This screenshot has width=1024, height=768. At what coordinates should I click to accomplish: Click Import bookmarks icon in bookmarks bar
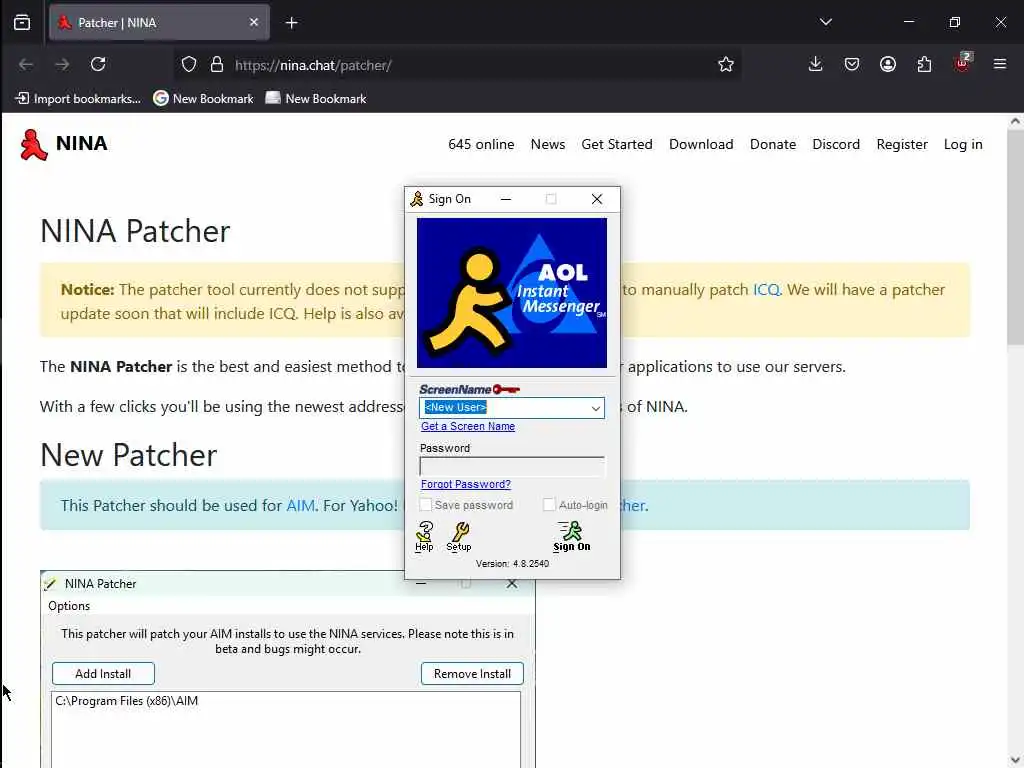coord(22,99)
